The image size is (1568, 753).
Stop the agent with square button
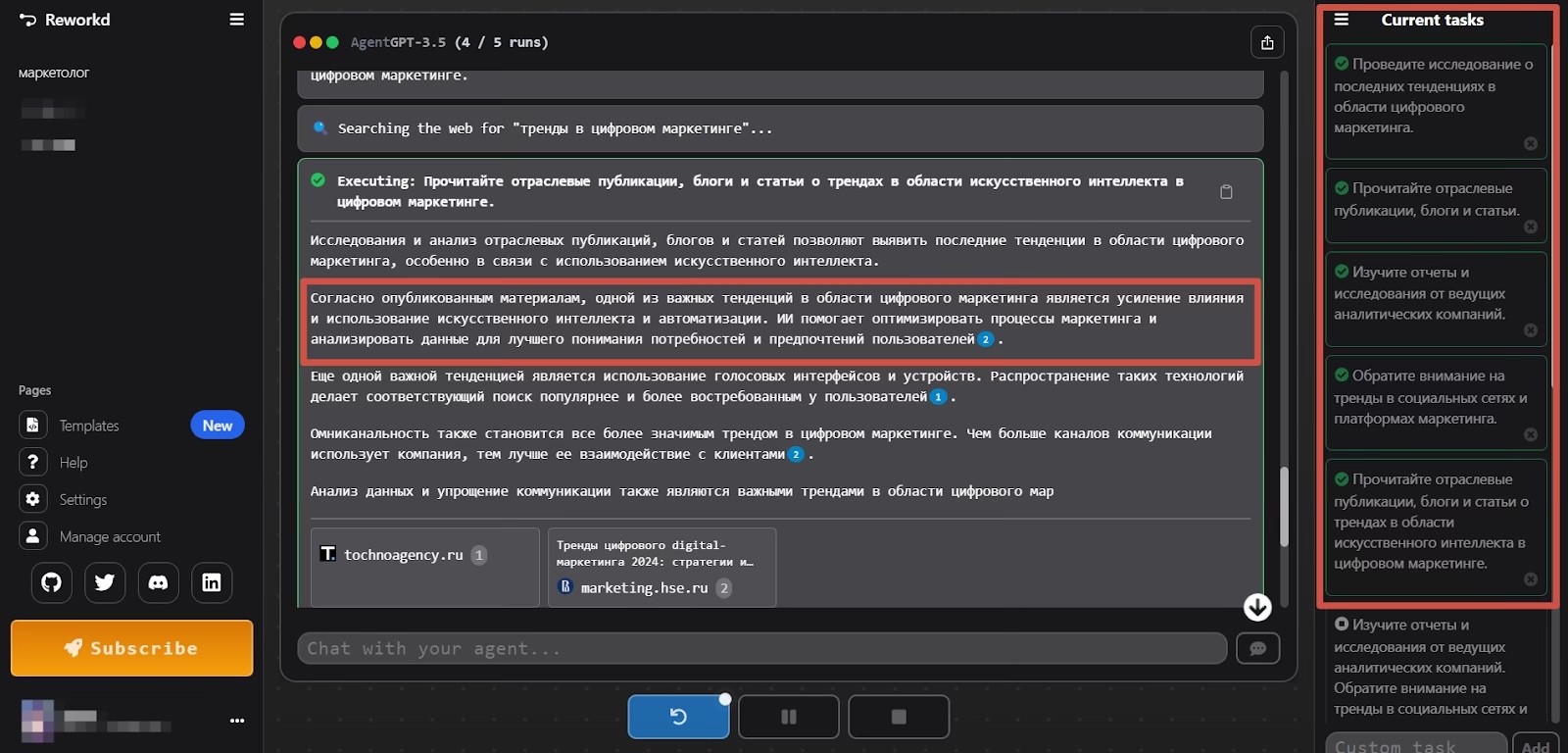tap(899, 717)
